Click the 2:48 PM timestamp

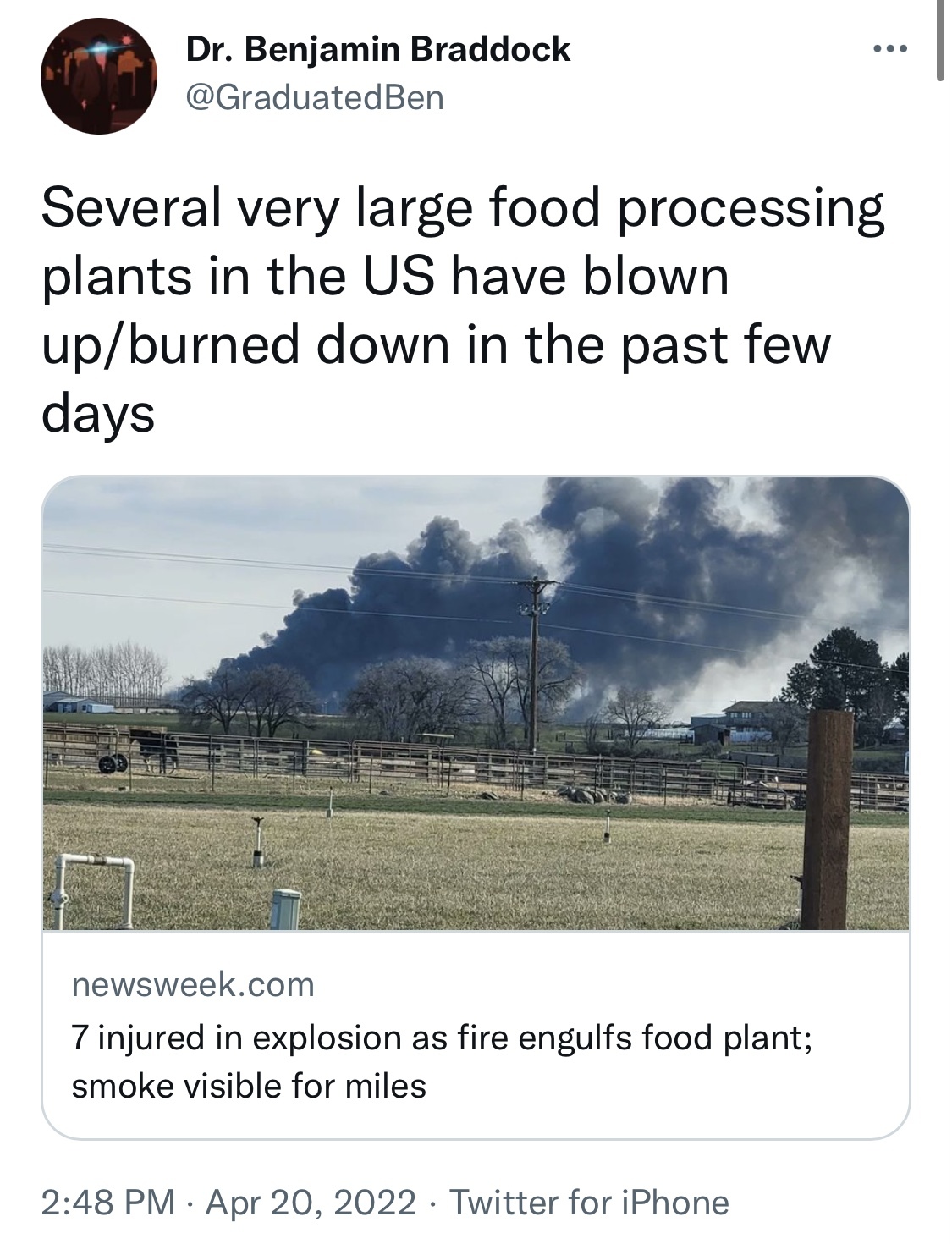pos(108,1202)
